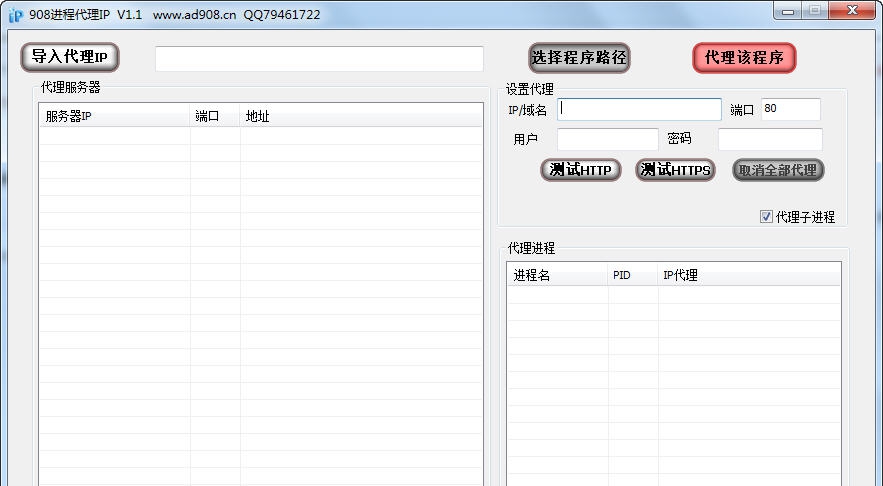Focus the IP/域名 input field
Viewport: 883px width, 486px height.
639,109
